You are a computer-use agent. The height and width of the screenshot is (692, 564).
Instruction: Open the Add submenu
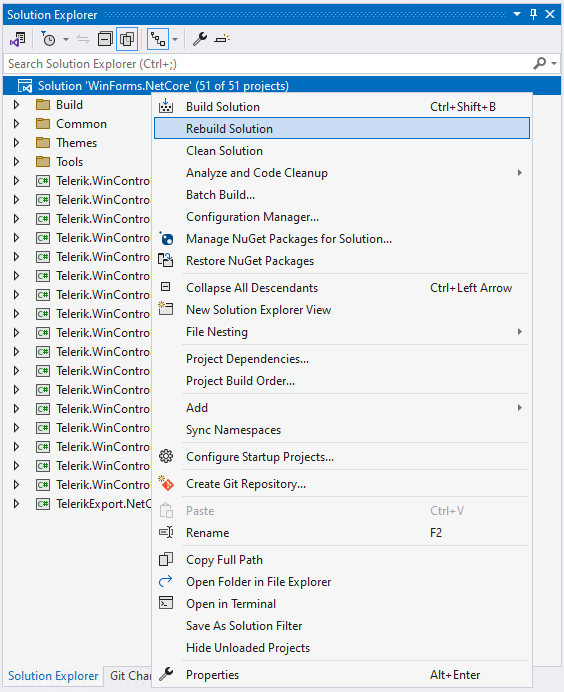click(342, 408)
